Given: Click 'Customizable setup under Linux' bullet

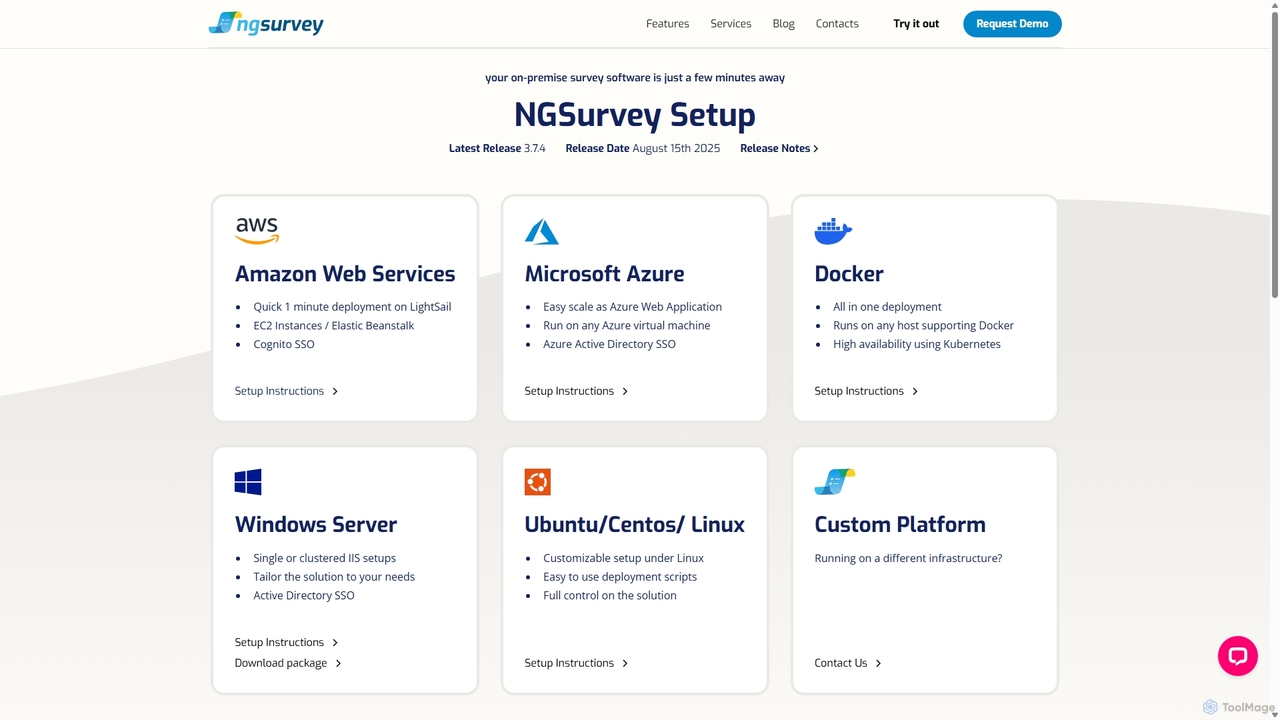Looking at the screenshot, I should (624, 558).
